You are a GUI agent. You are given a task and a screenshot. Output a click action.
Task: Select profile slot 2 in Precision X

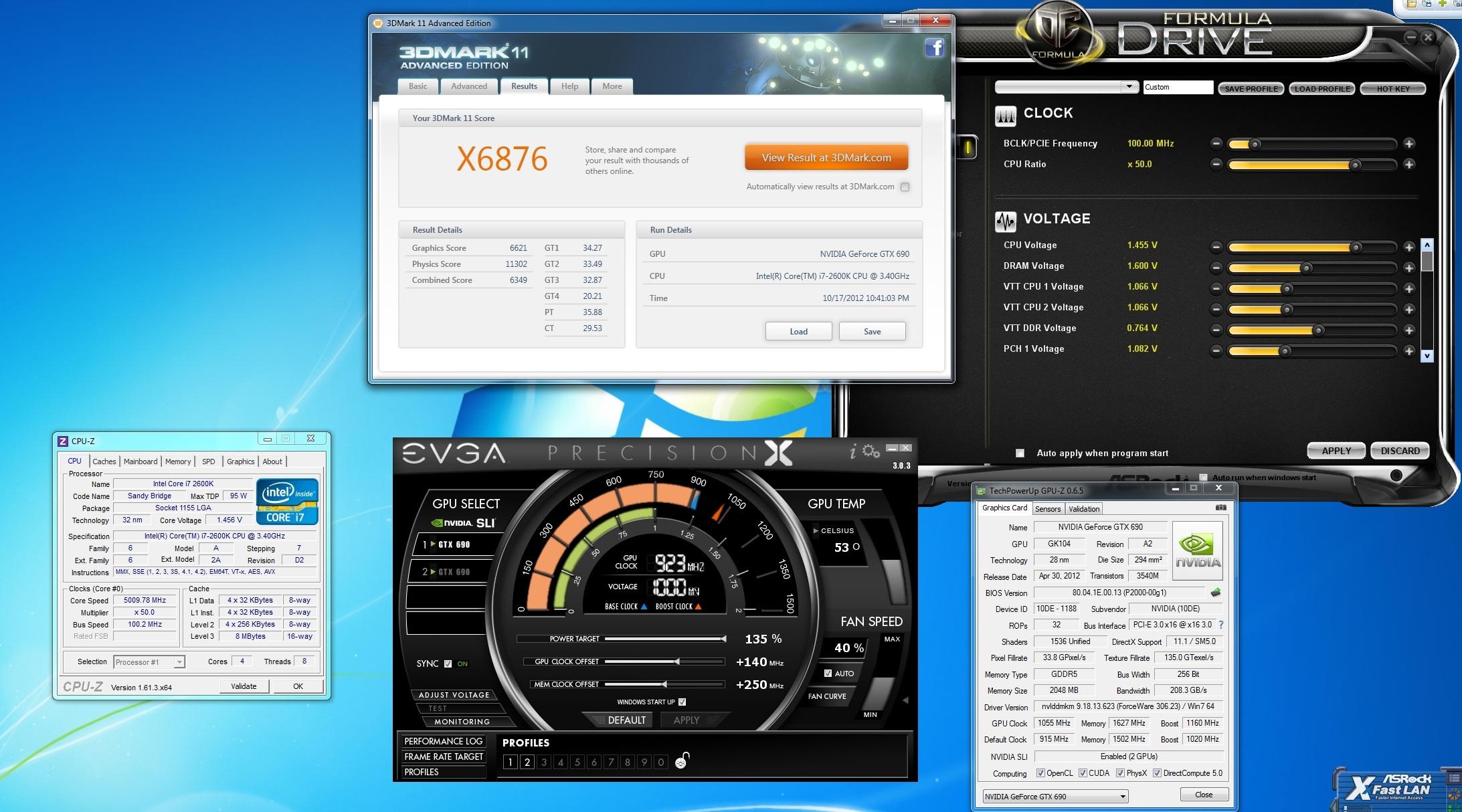527,762
